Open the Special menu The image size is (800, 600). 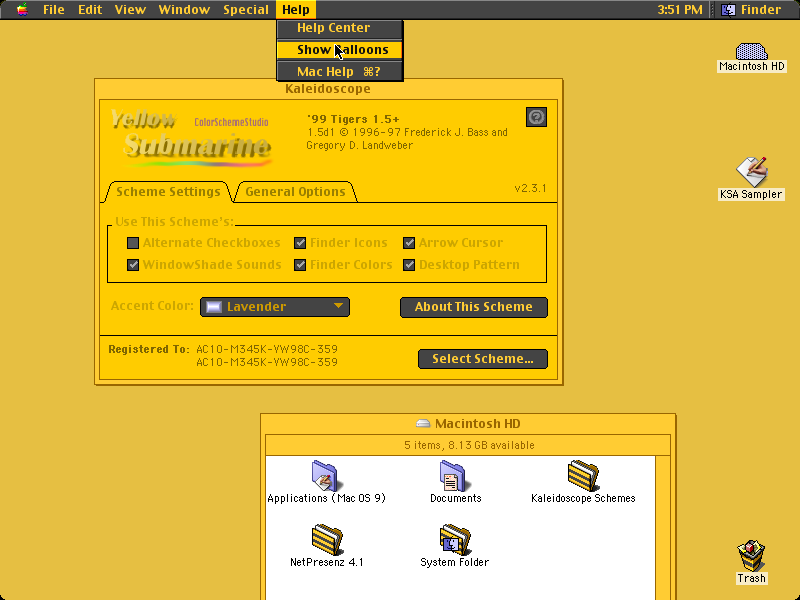(x=246, y=10)
